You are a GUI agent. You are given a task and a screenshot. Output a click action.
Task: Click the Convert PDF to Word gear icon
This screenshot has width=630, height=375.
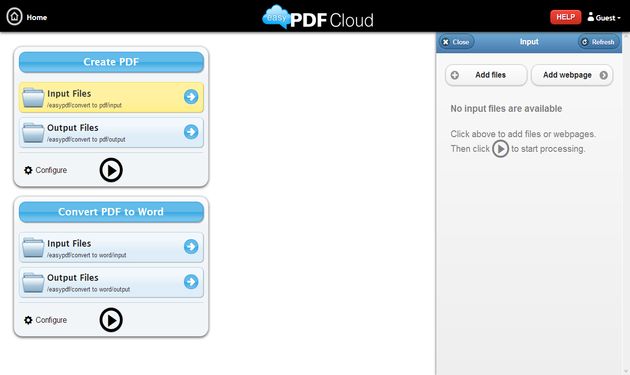point(28,320)
